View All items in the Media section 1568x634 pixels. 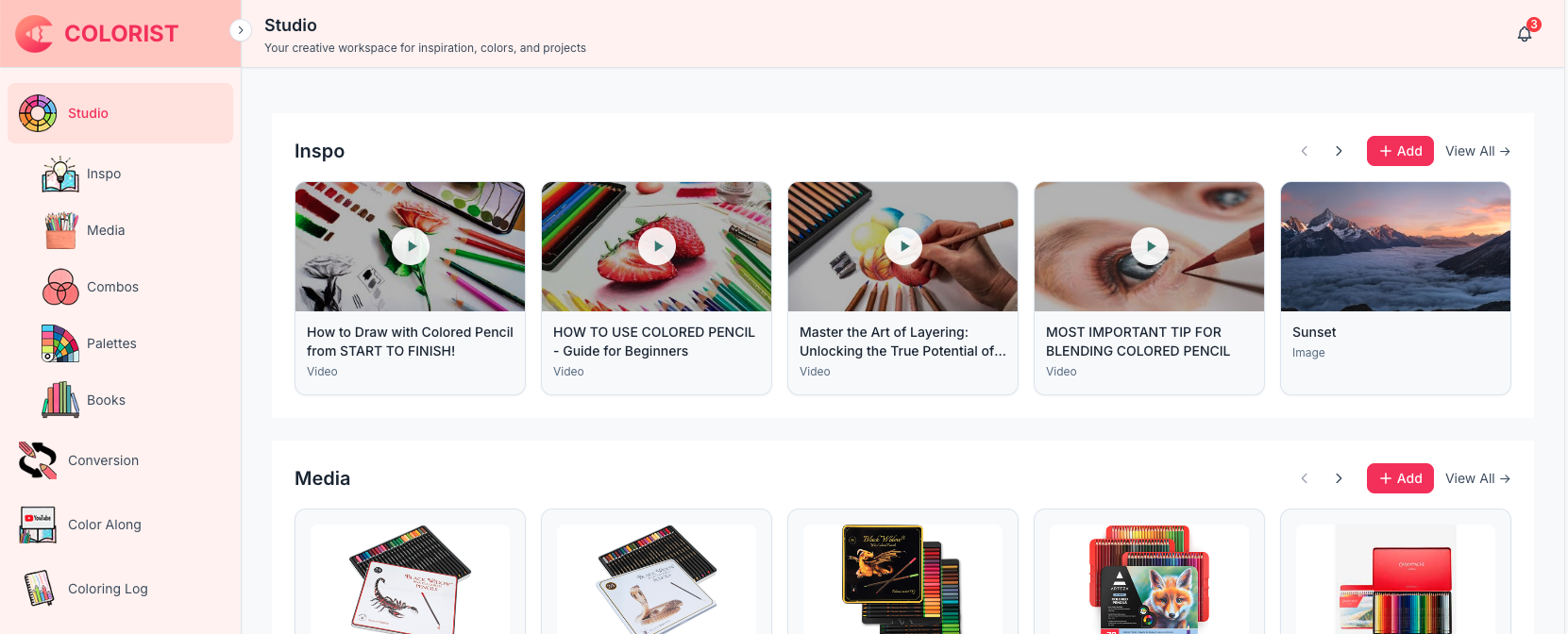[1477, 478]
